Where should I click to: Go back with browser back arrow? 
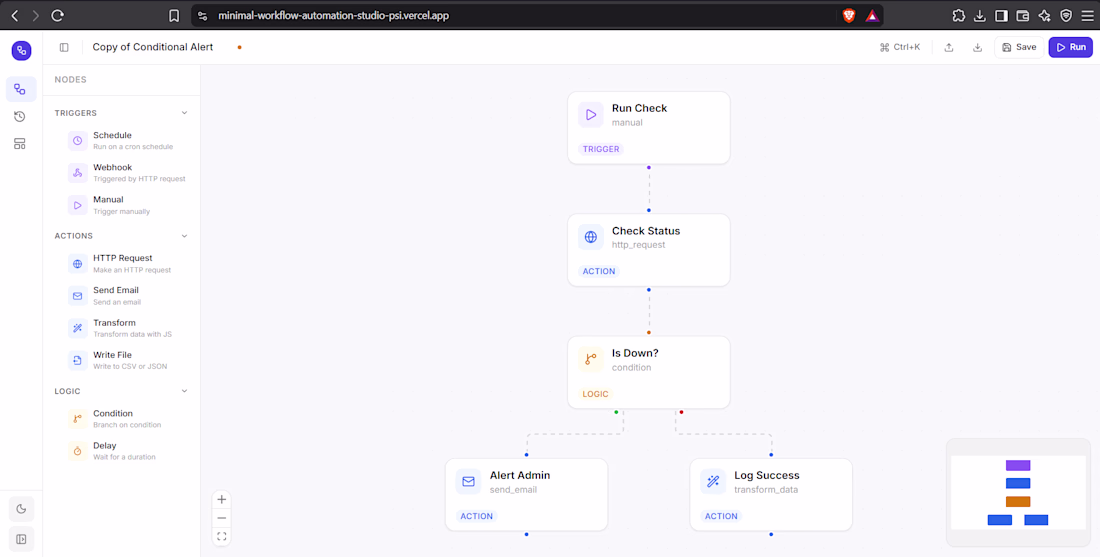click(x=15, y=15)
